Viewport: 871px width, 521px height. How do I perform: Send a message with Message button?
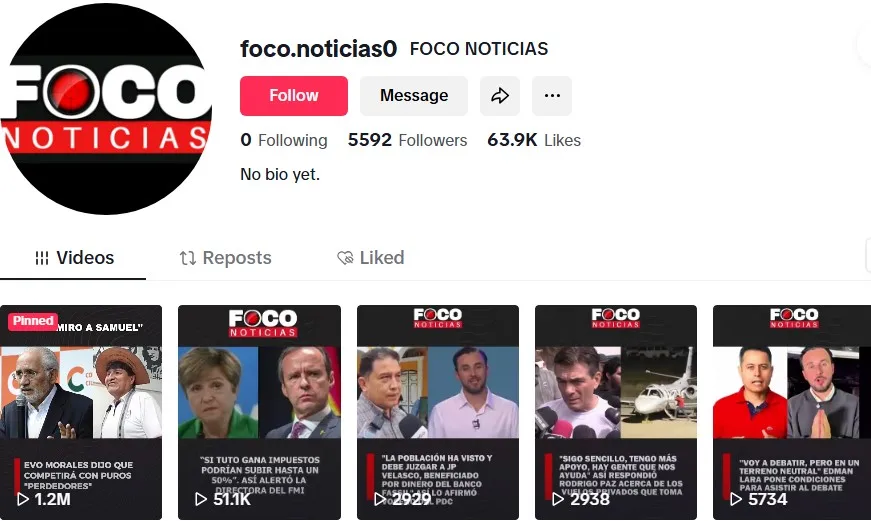coord(414,96)
